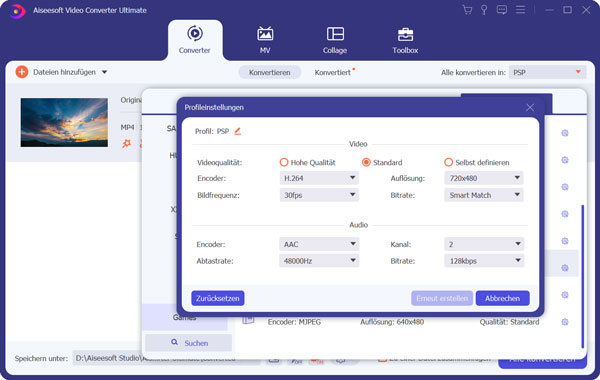Expand the video Encoder H.264 dropdown
Viewport: 600px width, 380px height.
pyautogui.click(x=319, y=178)
